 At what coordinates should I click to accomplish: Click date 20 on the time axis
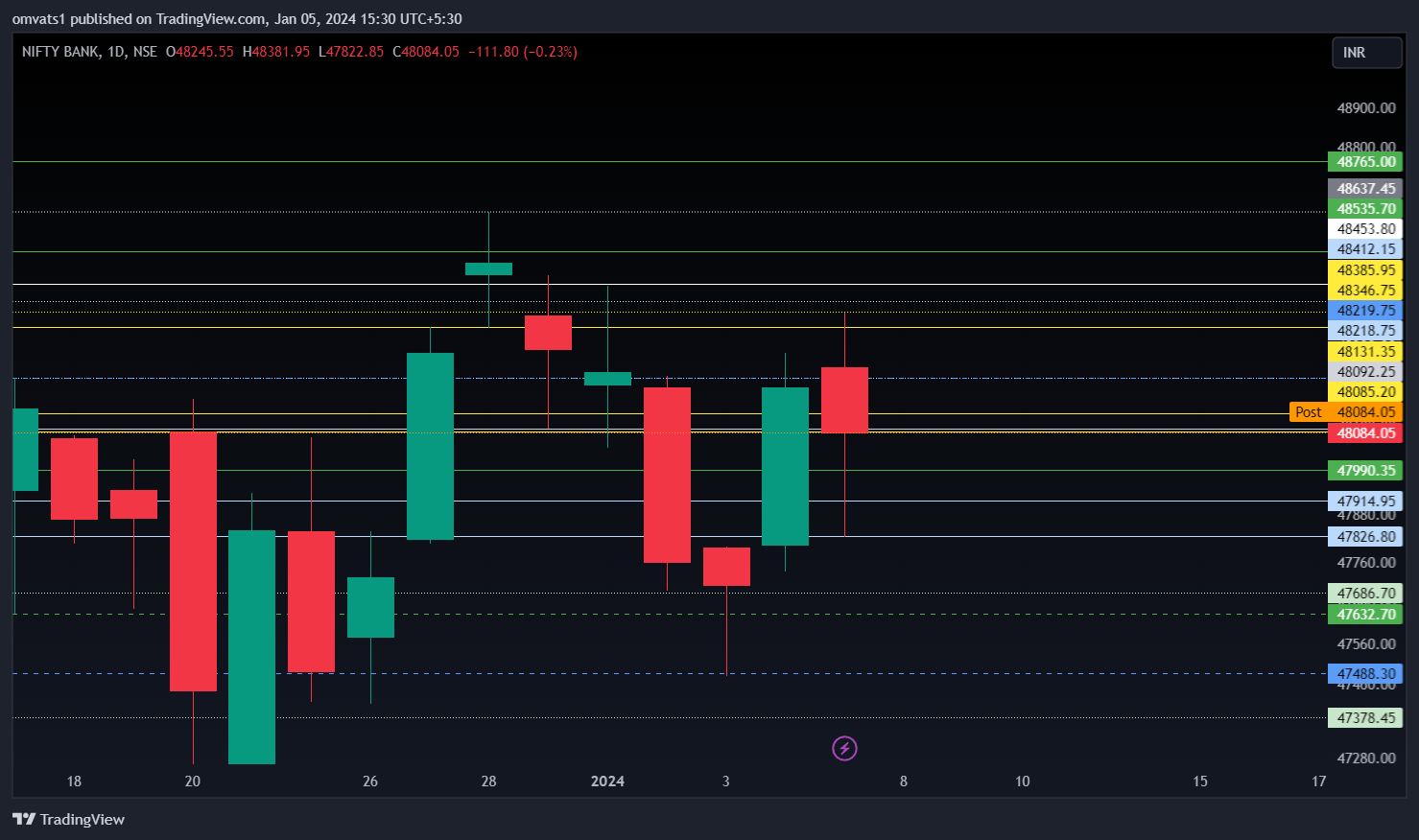(x=193, y=782)
